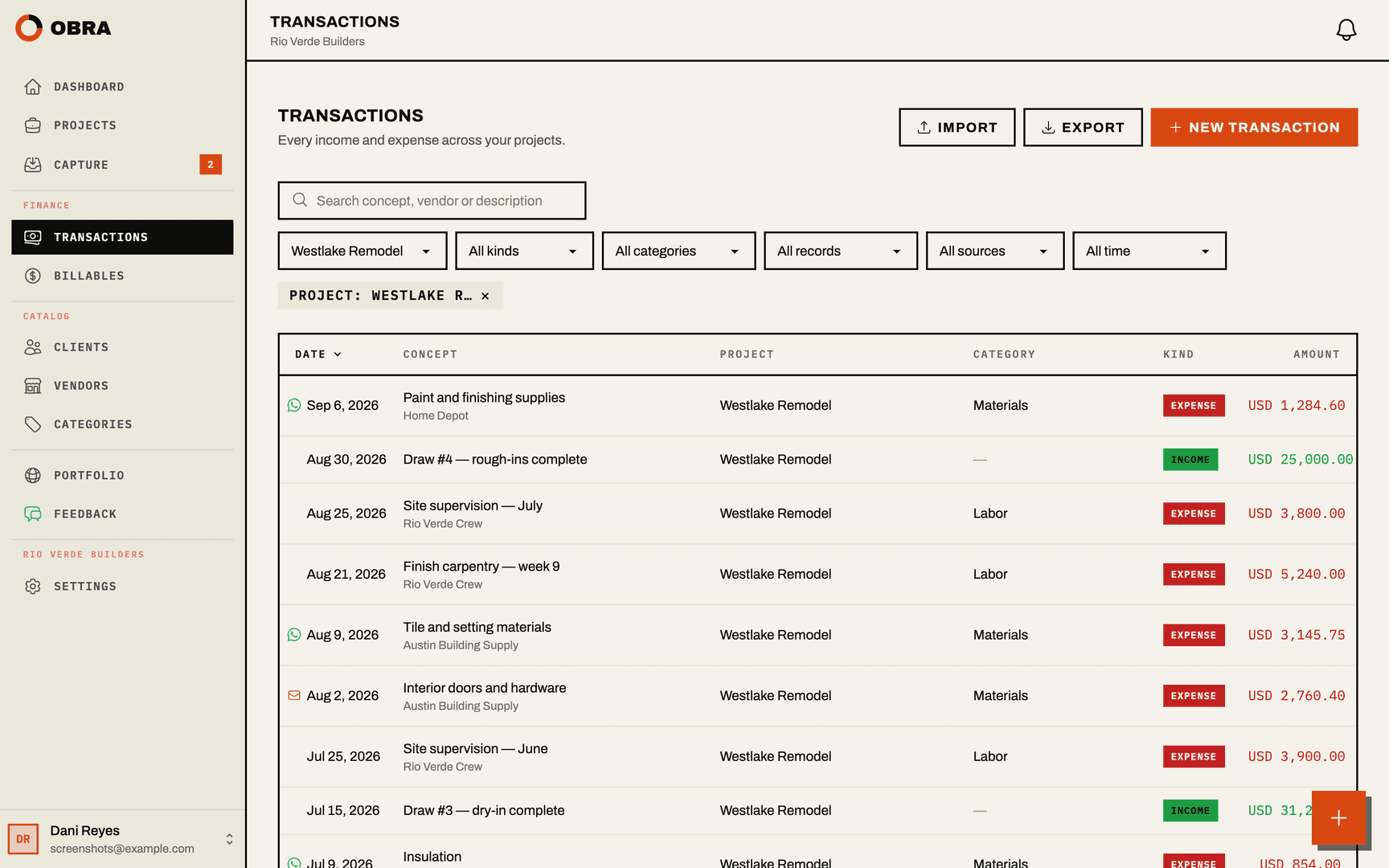Open the notifications bell
The image size is (1389, 868).
[1346, 30]
